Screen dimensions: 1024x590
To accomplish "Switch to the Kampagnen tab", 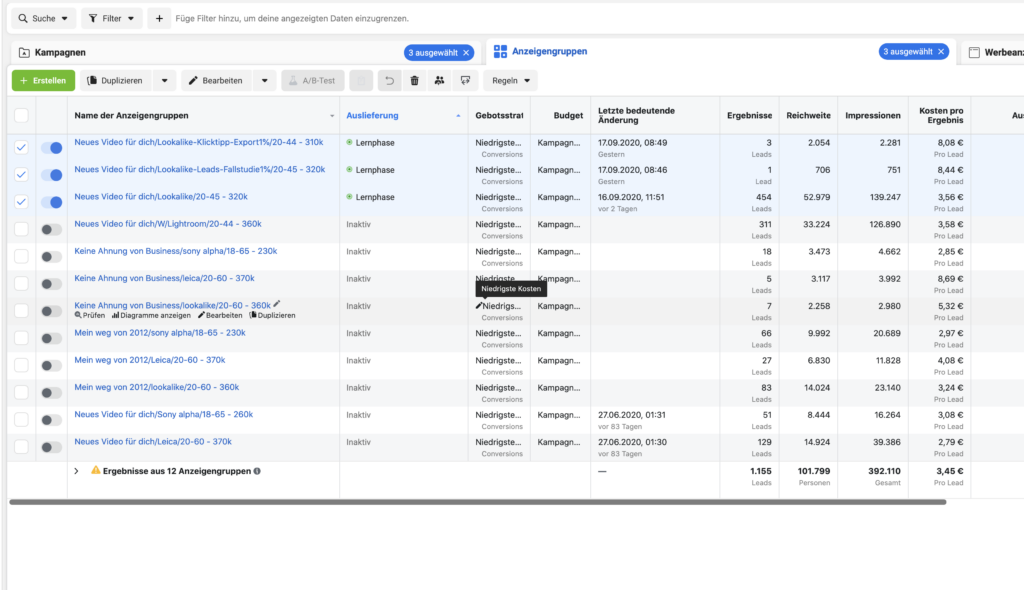I will (60, 52).
